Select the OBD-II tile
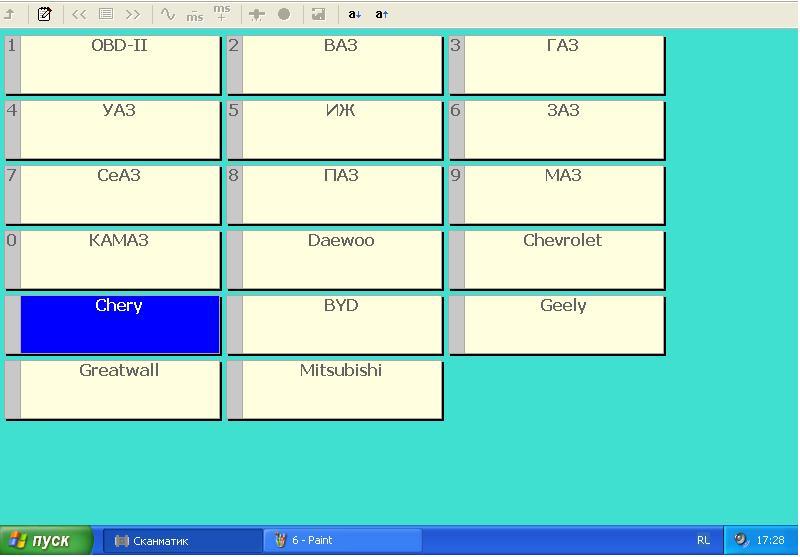The image size is (800, 557). coord(113,65)
